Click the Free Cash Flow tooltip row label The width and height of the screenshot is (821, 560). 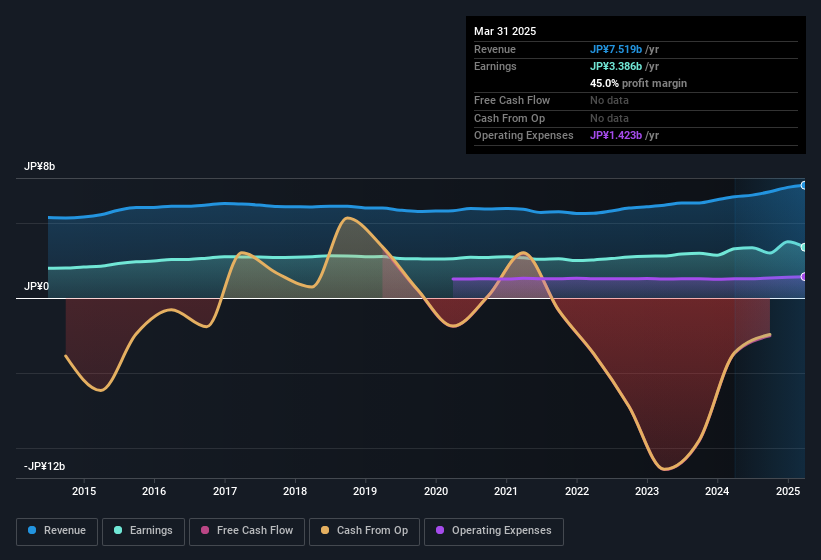point(512,100)
